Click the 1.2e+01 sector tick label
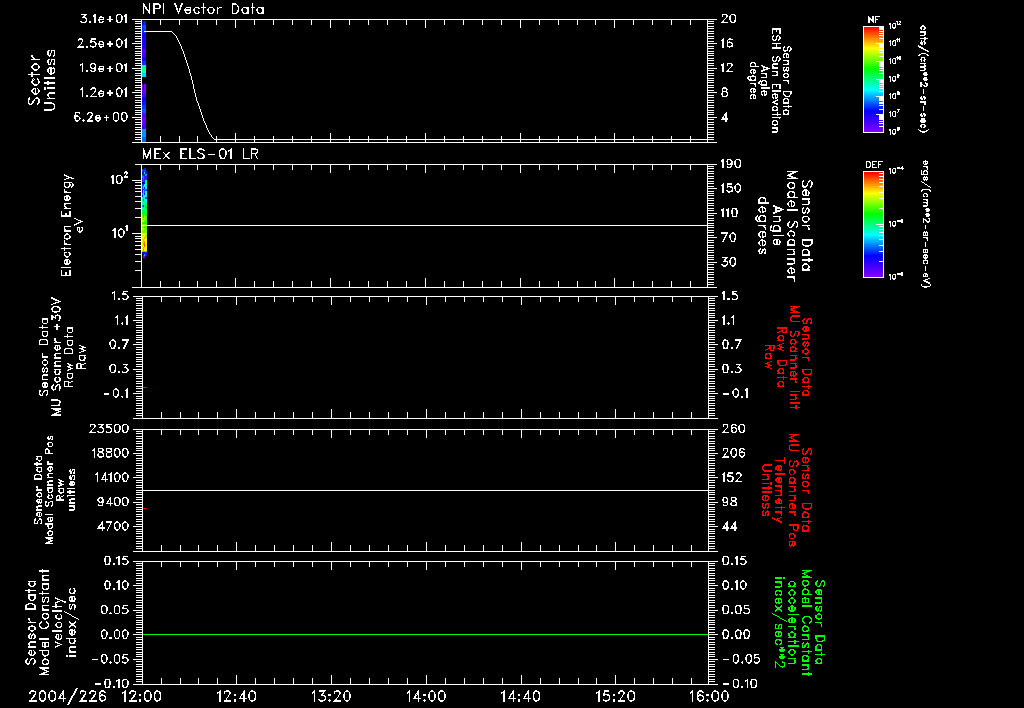Screen dimensions: 1024x708 pyautogui.click(x=104, y=93)
